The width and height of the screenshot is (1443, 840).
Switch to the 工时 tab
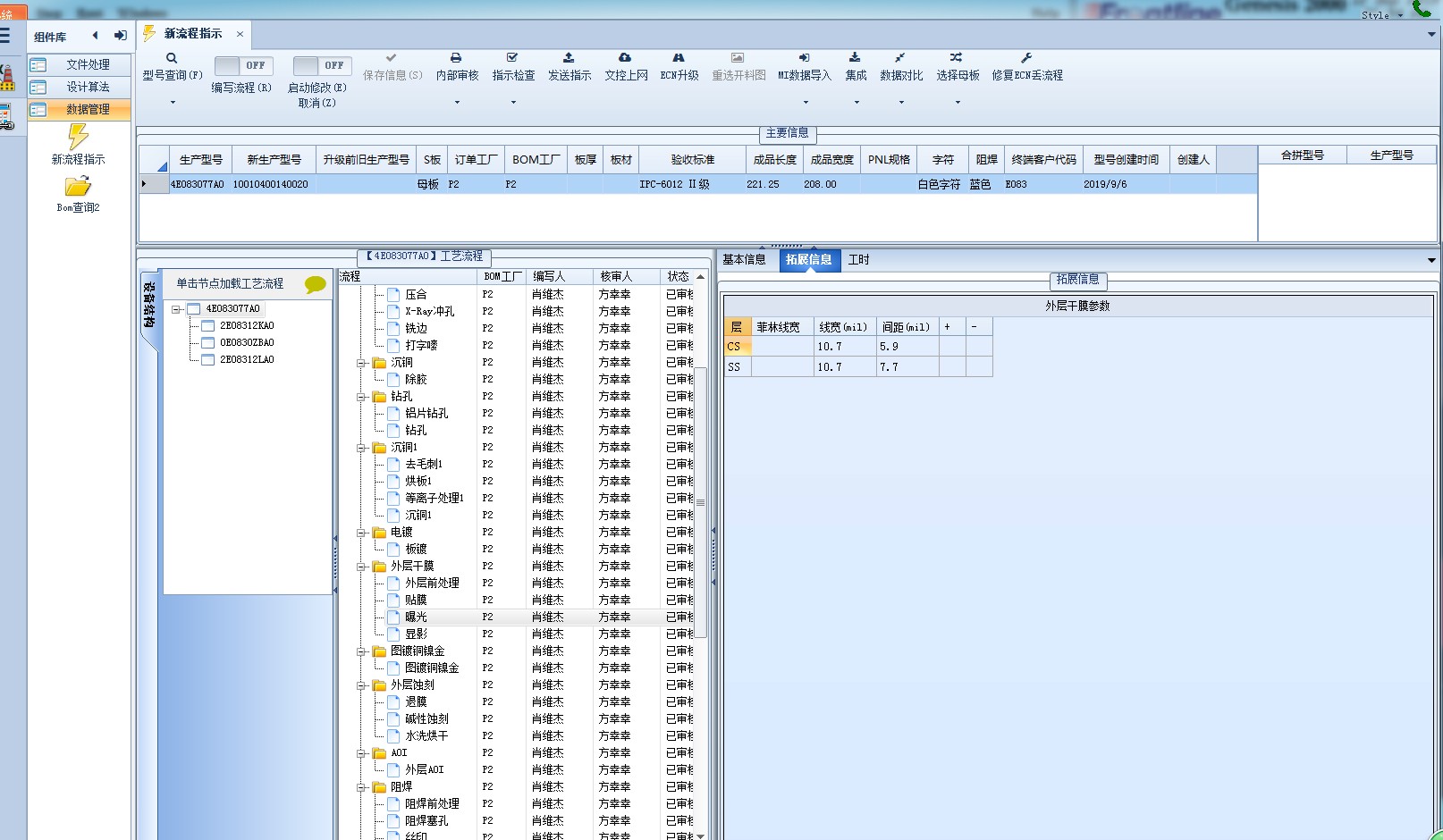click(859, 260)
